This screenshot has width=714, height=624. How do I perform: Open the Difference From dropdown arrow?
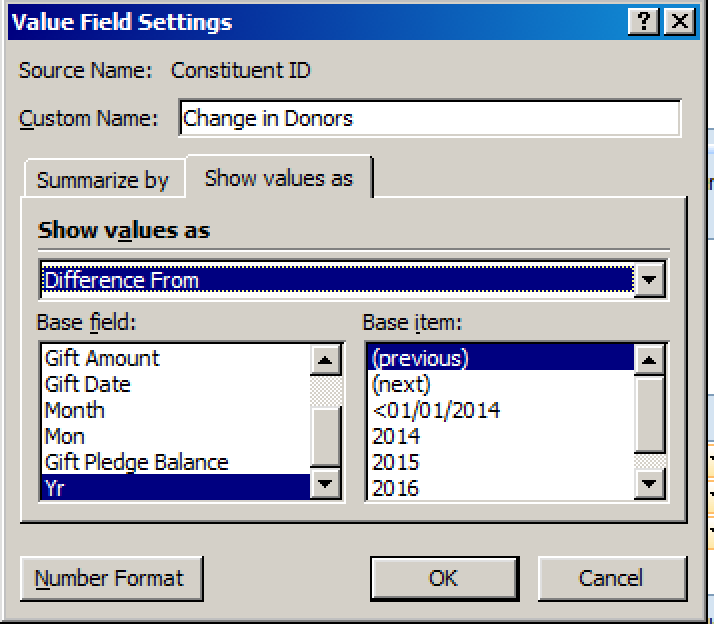point(649,279)
